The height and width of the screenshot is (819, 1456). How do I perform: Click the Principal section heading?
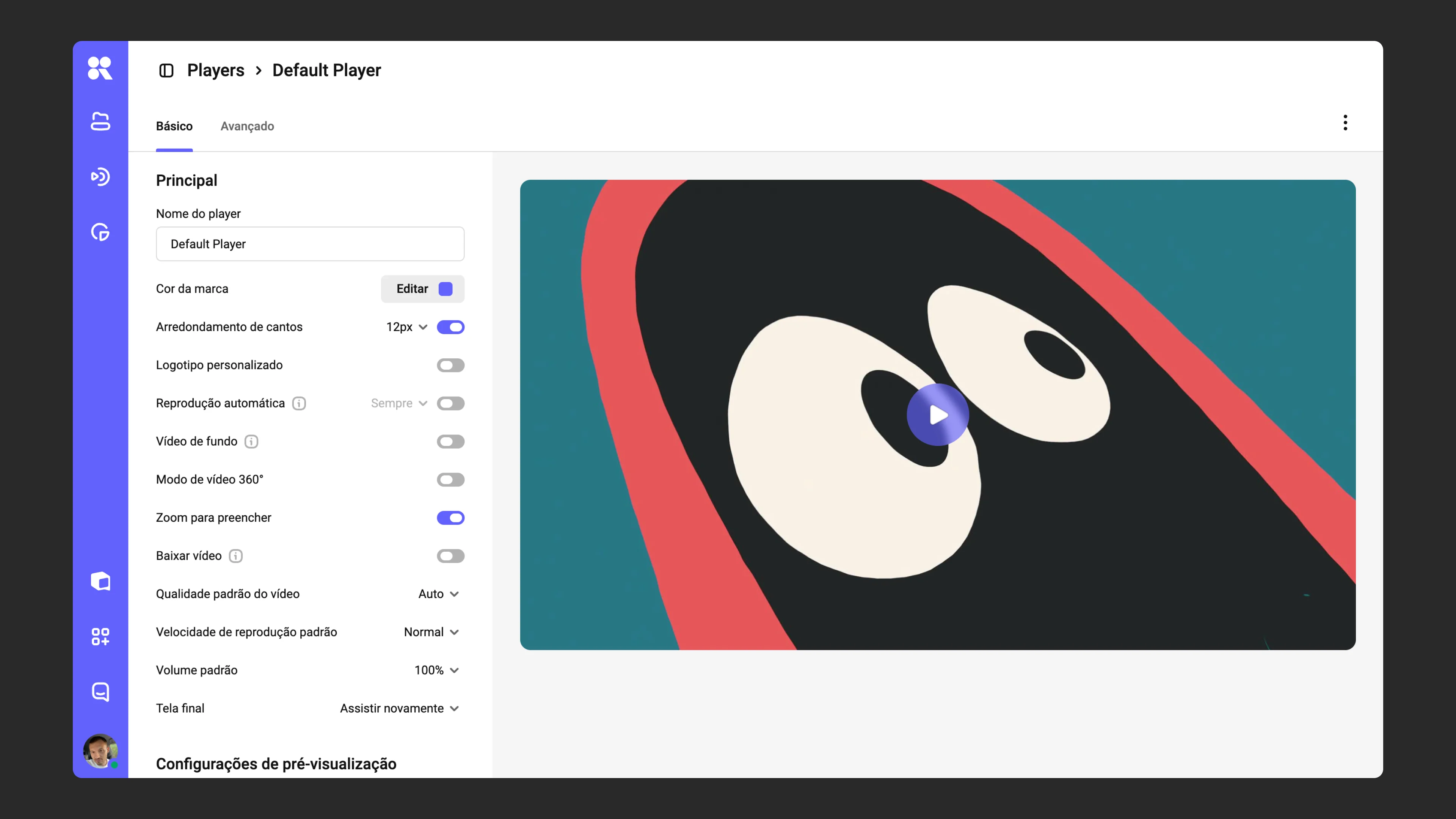pos(187,180)
